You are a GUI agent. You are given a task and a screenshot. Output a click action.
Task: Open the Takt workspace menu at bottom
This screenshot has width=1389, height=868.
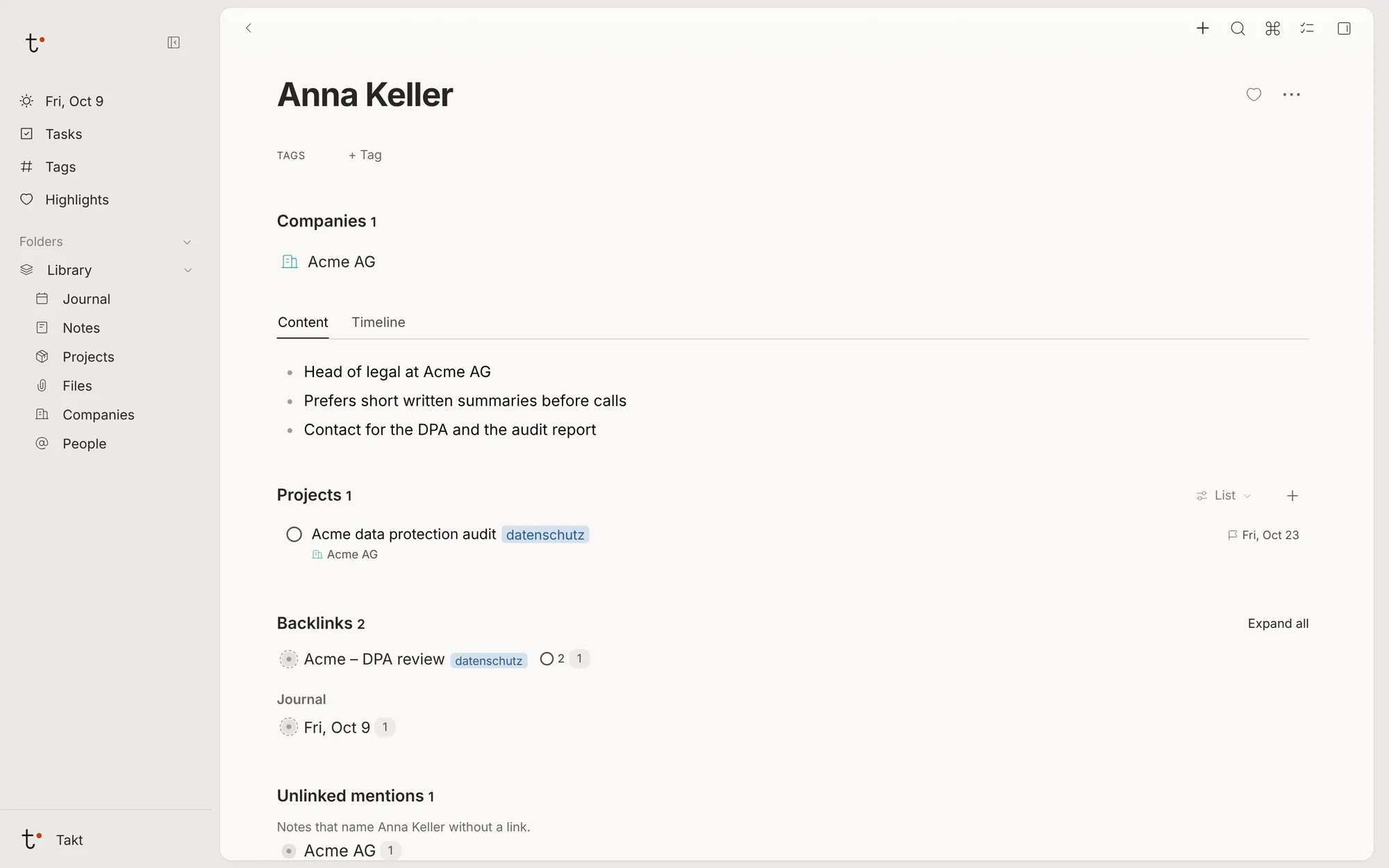click(x=53, y=840)
